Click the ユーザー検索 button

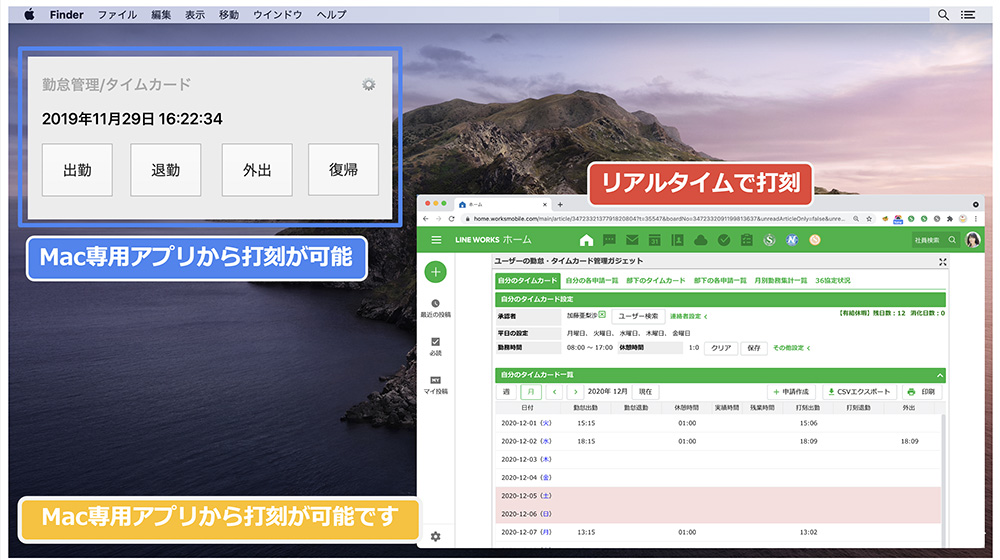click(638, 316)
